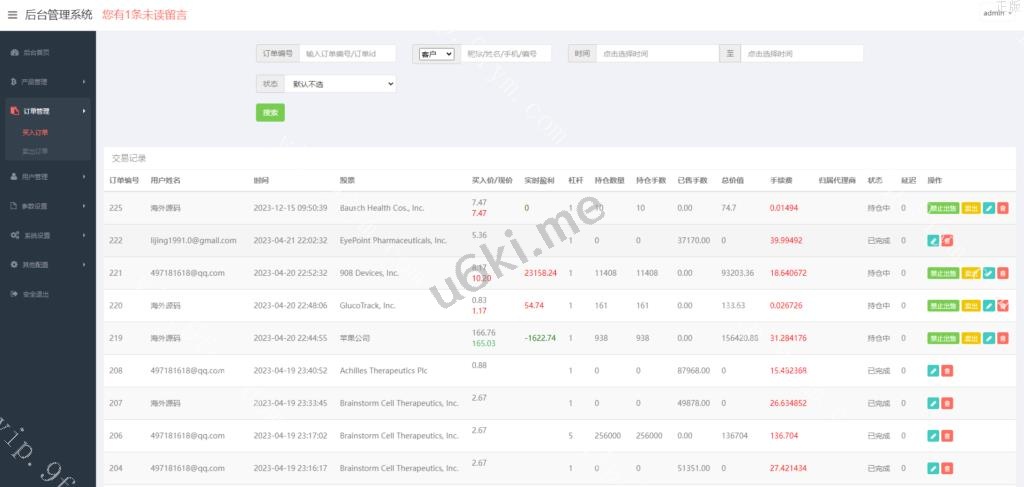This screenshot has height=487, width=1024.
Task: Click the red delete icon for order 225
Action: [x=1003, y=208]
